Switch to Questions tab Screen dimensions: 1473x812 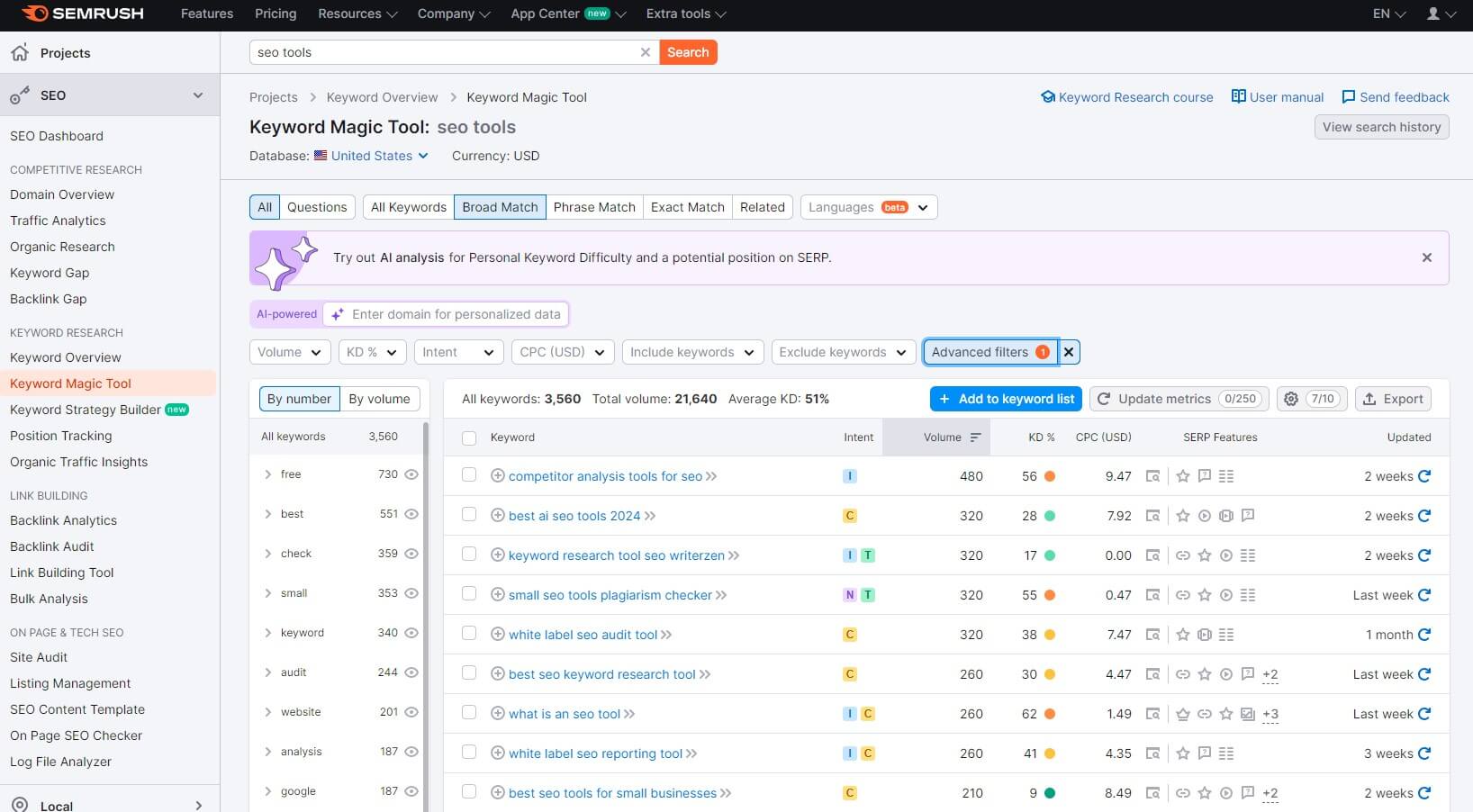[x=317, y=207]
